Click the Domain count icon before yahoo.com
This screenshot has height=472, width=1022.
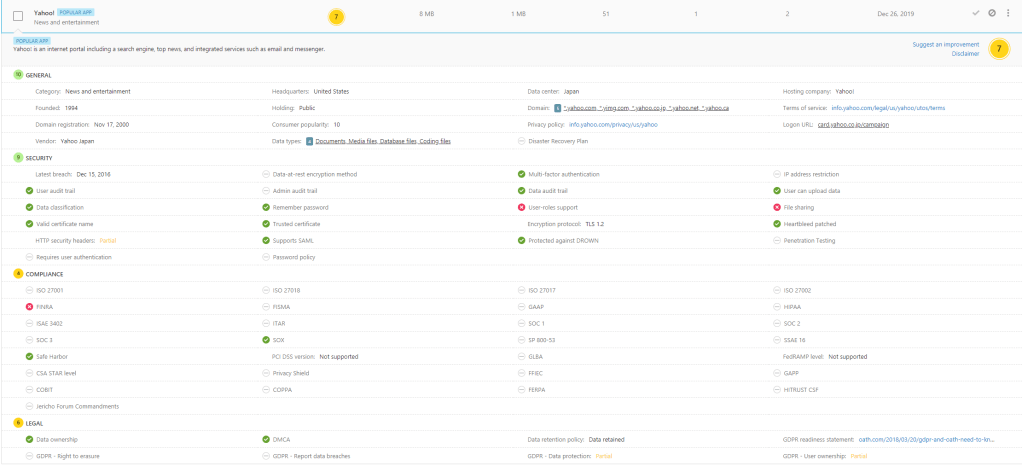[x=557, y=108]
